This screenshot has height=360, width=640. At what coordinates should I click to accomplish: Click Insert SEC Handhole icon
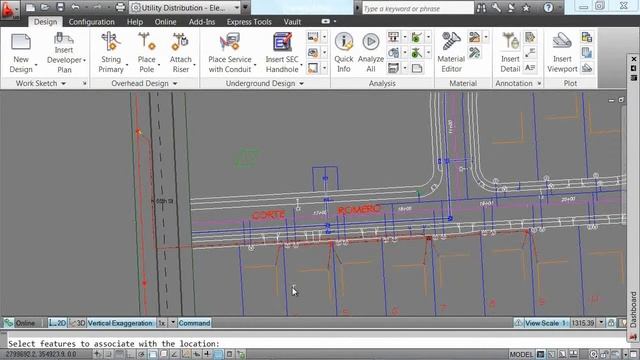coord(282,42)
